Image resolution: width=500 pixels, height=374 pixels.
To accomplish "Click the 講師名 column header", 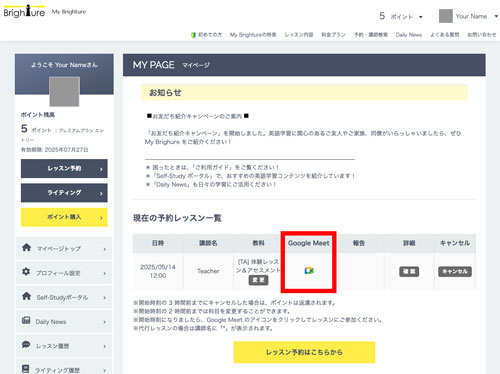I will 208,243.
